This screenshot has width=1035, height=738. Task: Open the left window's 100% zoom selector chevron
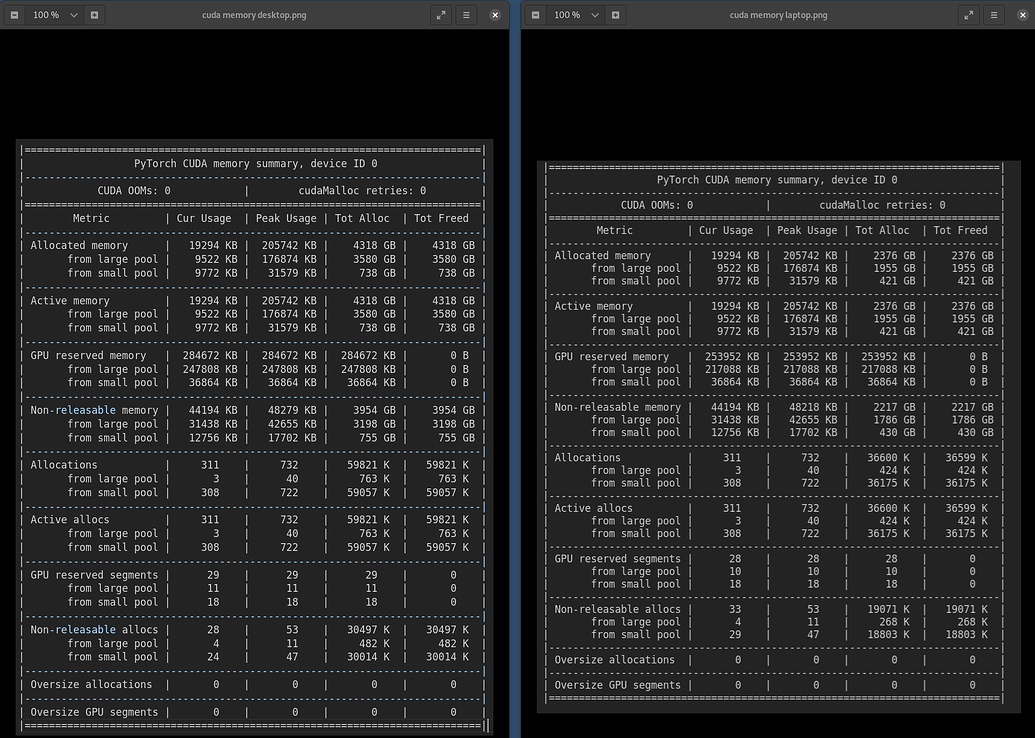[74, 15]
